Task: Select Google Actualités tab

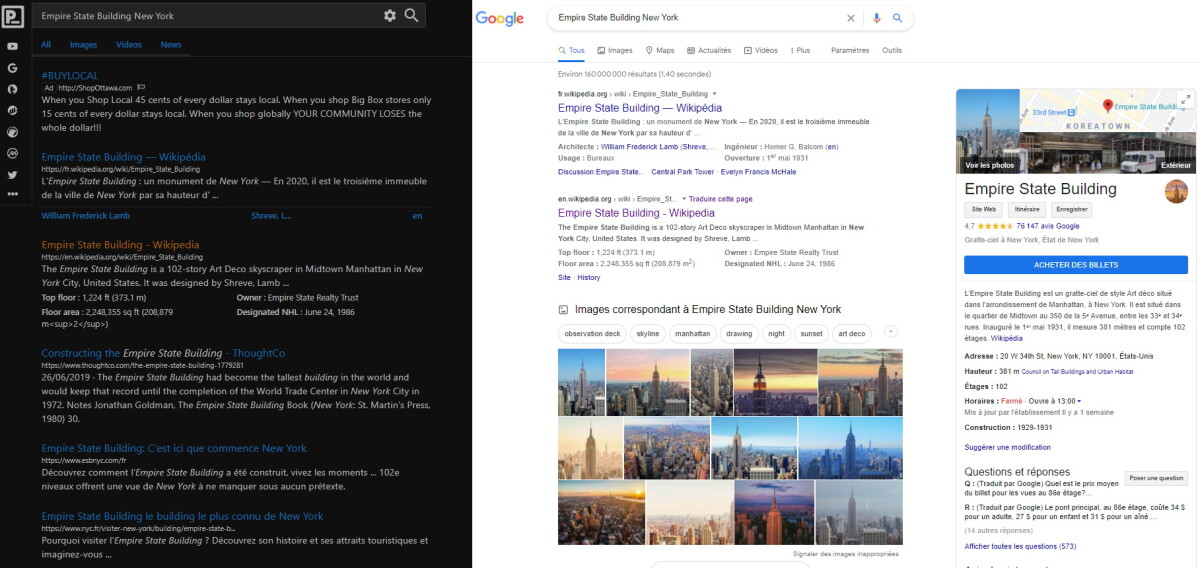Action: (709, 50)
